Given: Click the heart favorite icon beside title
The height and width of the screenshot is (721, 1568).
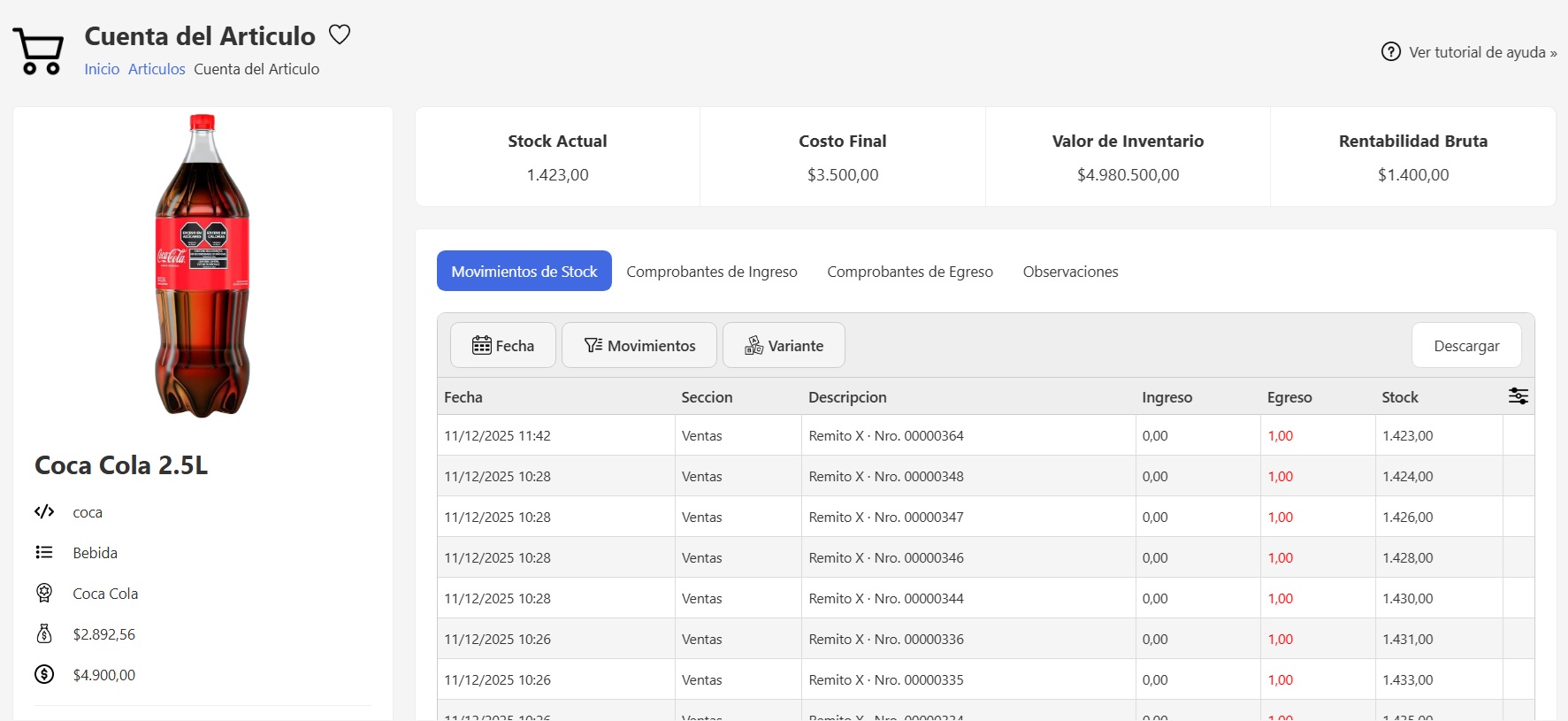Looking at the screenshot, I should (340, 35).
